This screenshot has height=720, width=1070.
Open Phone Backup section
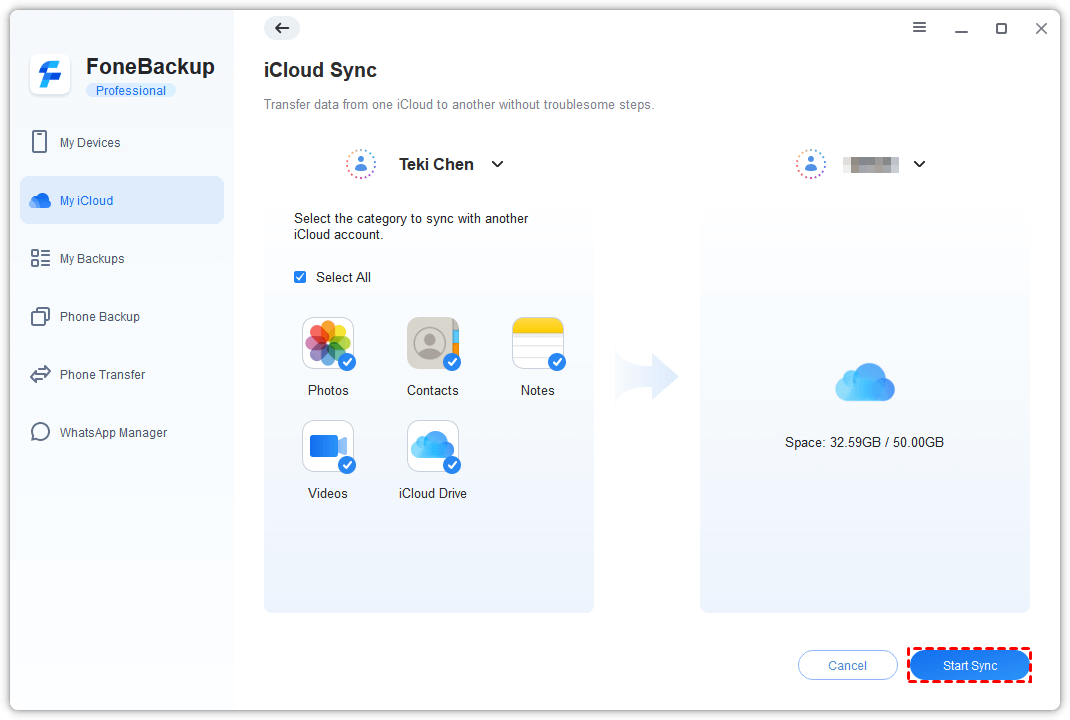click(x=122, y=316)
